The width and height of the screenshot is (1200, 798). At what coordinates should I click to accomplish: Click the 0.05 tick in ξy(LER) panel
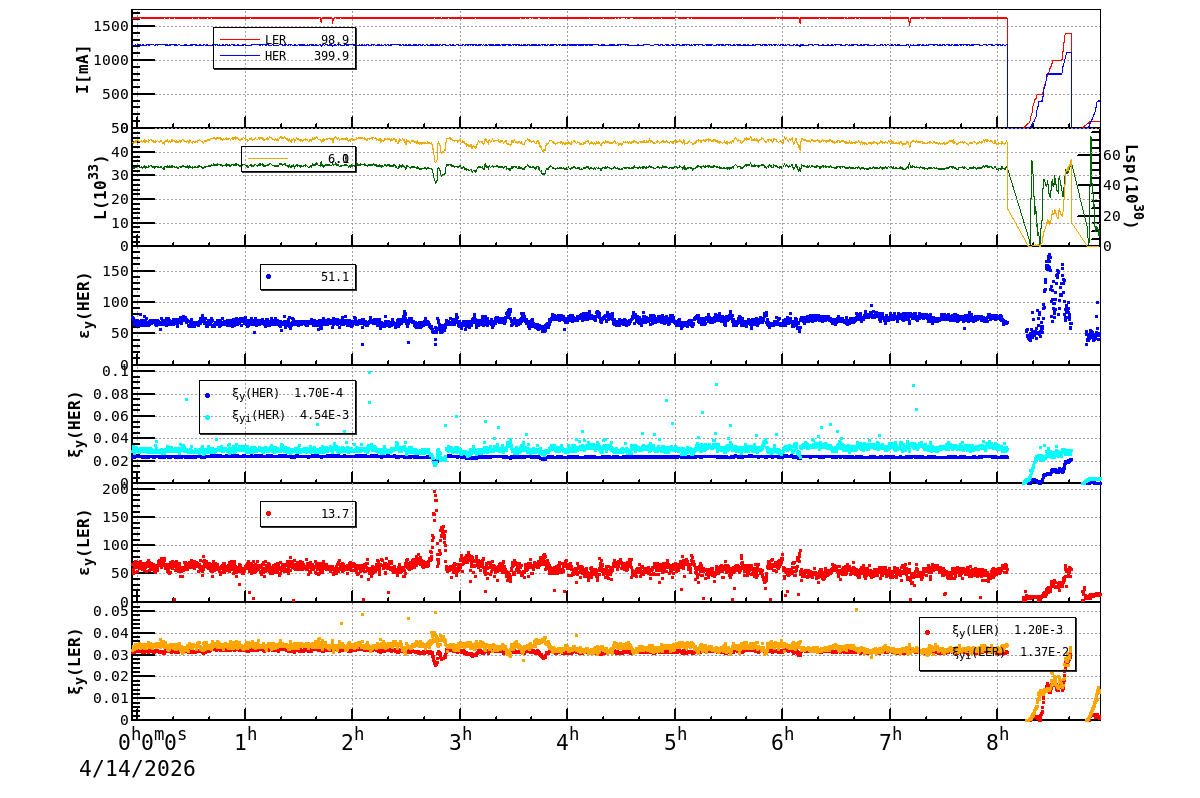tap(112, 611)
